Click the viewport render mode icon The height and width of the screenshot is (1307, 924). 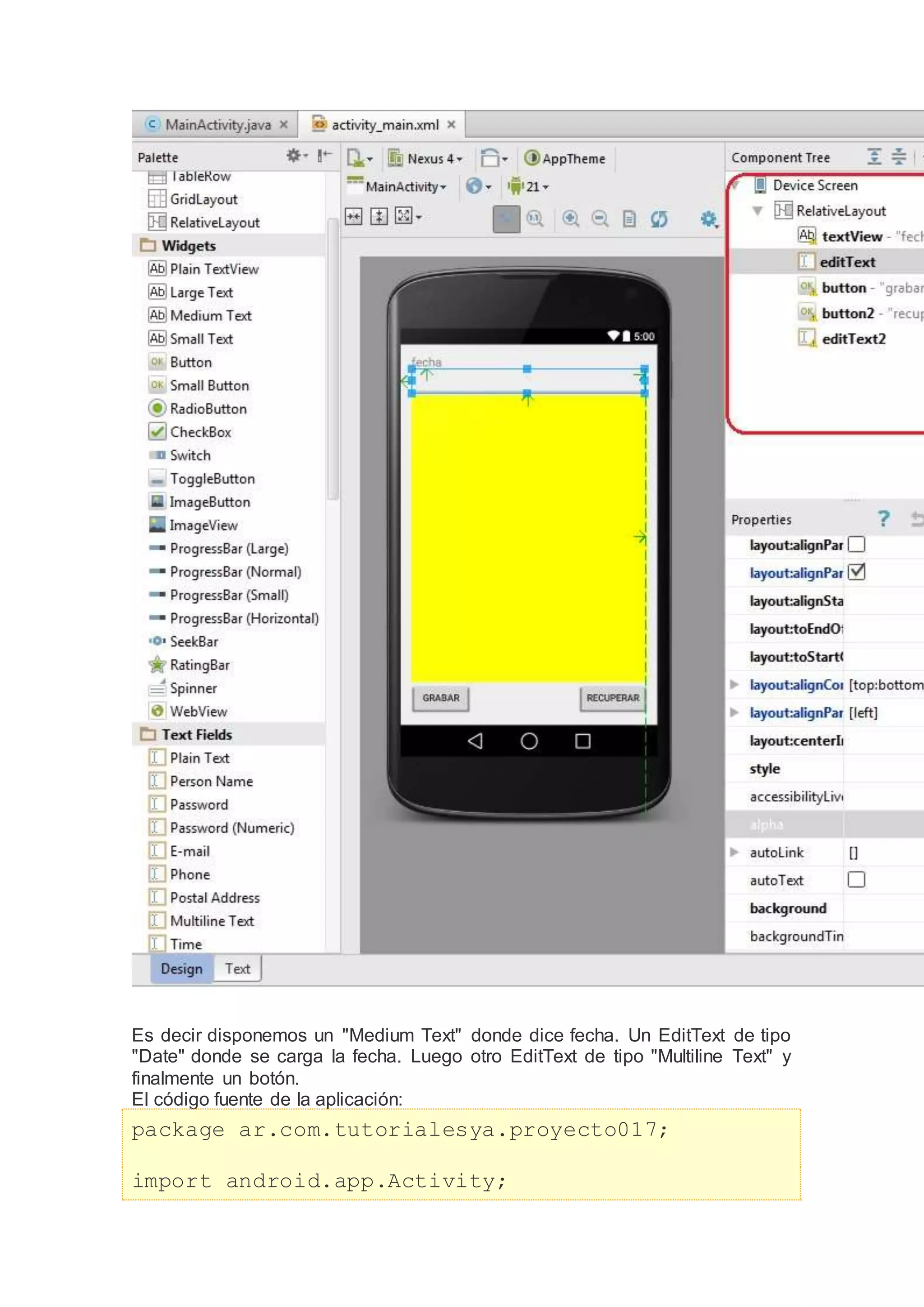tap(407, 216)
